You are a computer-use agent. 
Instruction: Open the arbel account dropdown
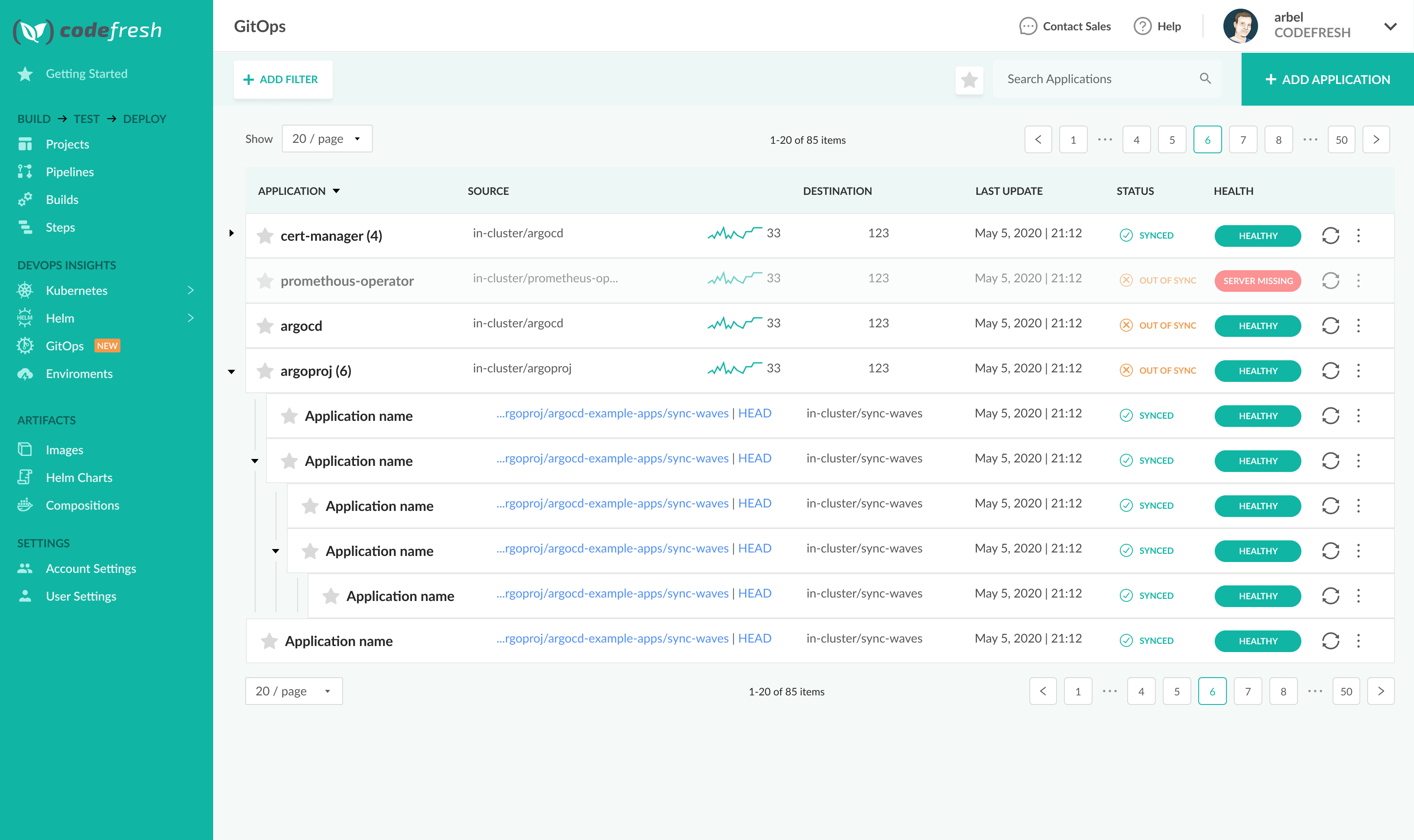1390,26
